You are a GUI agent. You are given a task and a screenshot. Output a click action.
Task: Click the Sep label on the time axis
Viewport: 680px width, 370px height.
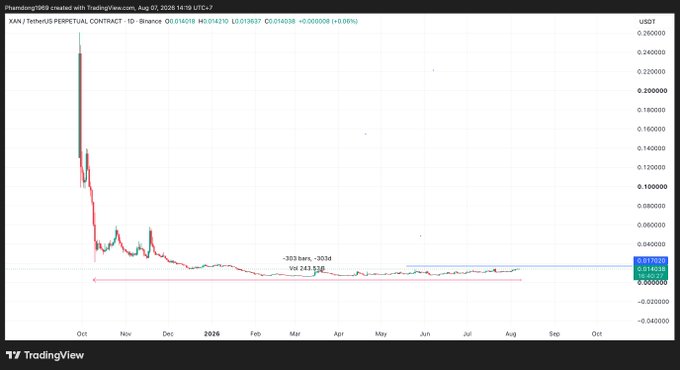tap(555, 334)
